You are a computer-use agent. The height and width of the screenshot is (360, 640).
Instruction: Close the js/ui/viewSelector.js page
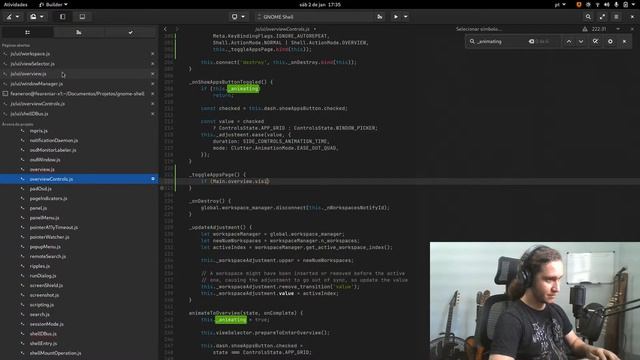[153, 64]
